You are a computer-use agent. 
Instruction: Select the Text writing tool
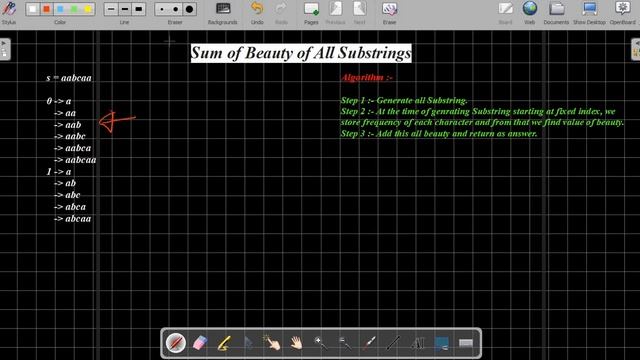(x=418, y=343)
